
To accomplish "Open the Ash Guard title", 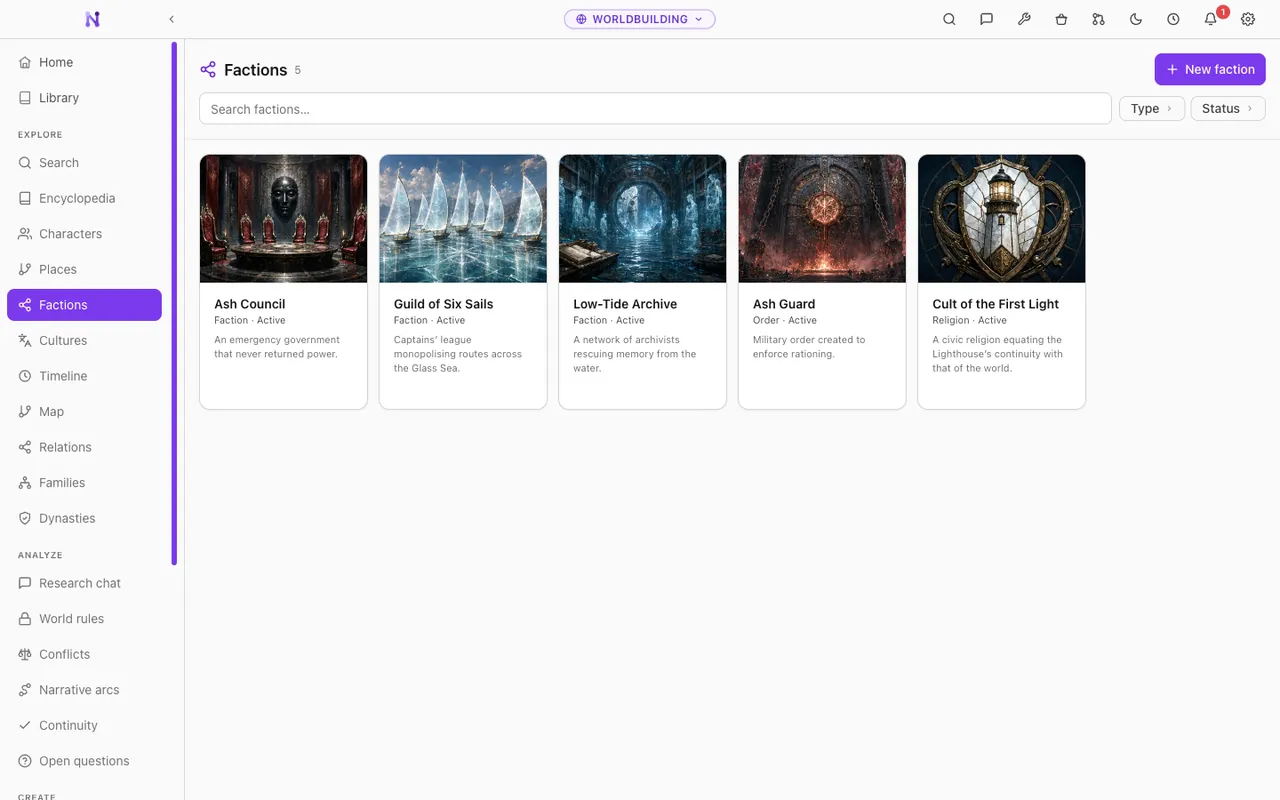I will [784, 304].
